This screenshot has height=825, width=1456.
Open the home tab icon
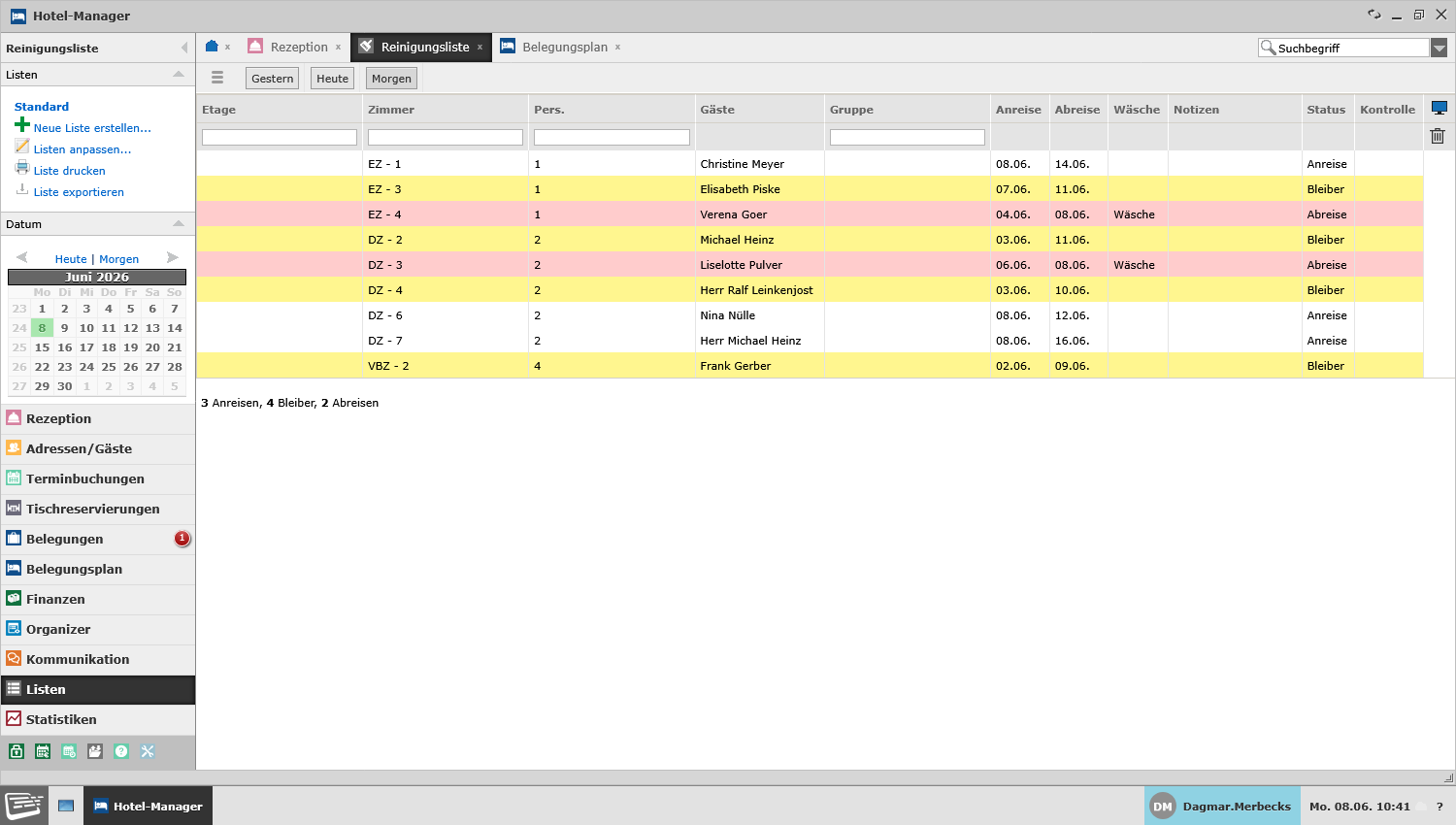coord(212,46)
